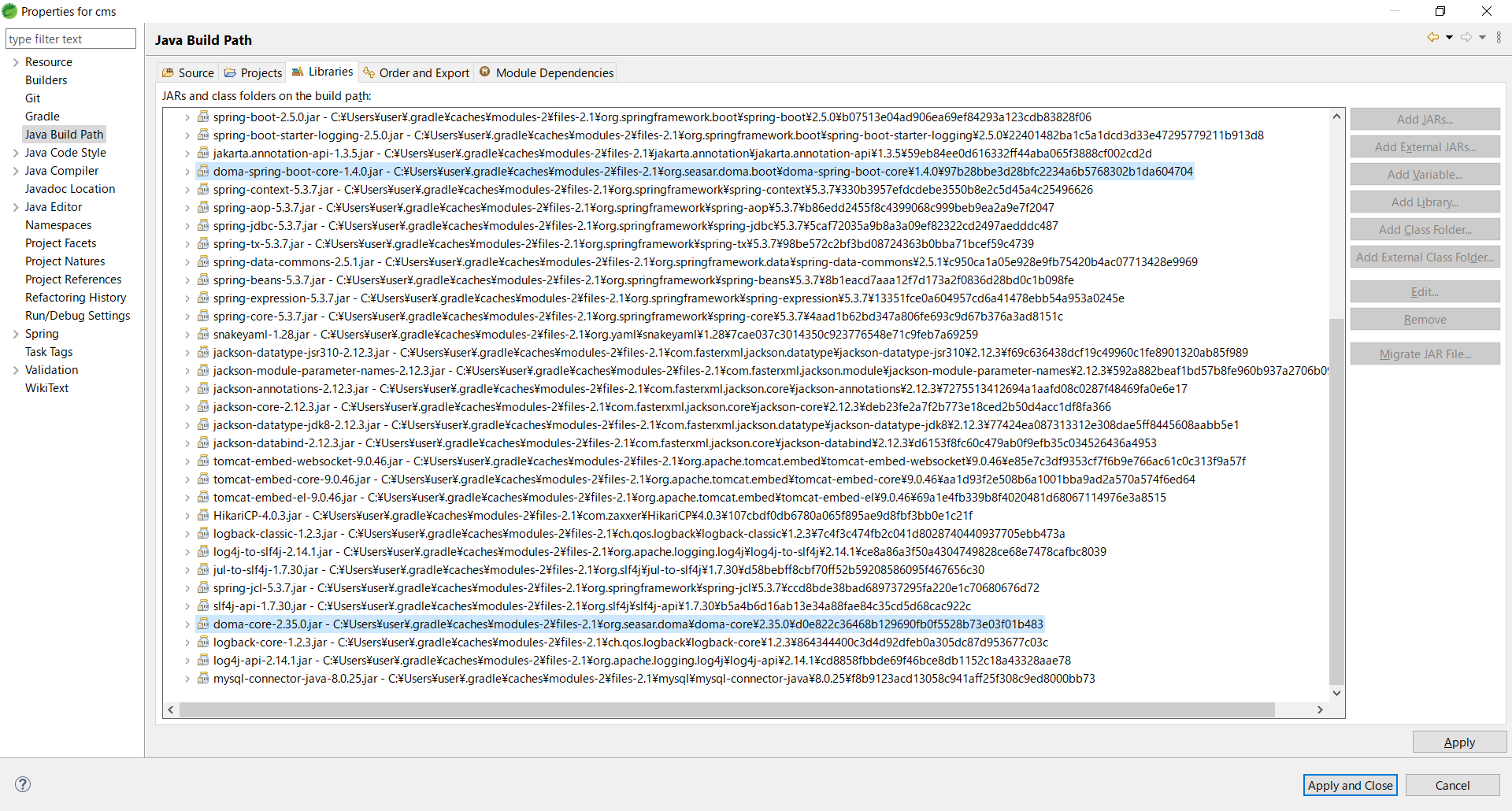Open the view menu three-dots icon
This screenshot has height=811, width=1512.
[1499, 37]
